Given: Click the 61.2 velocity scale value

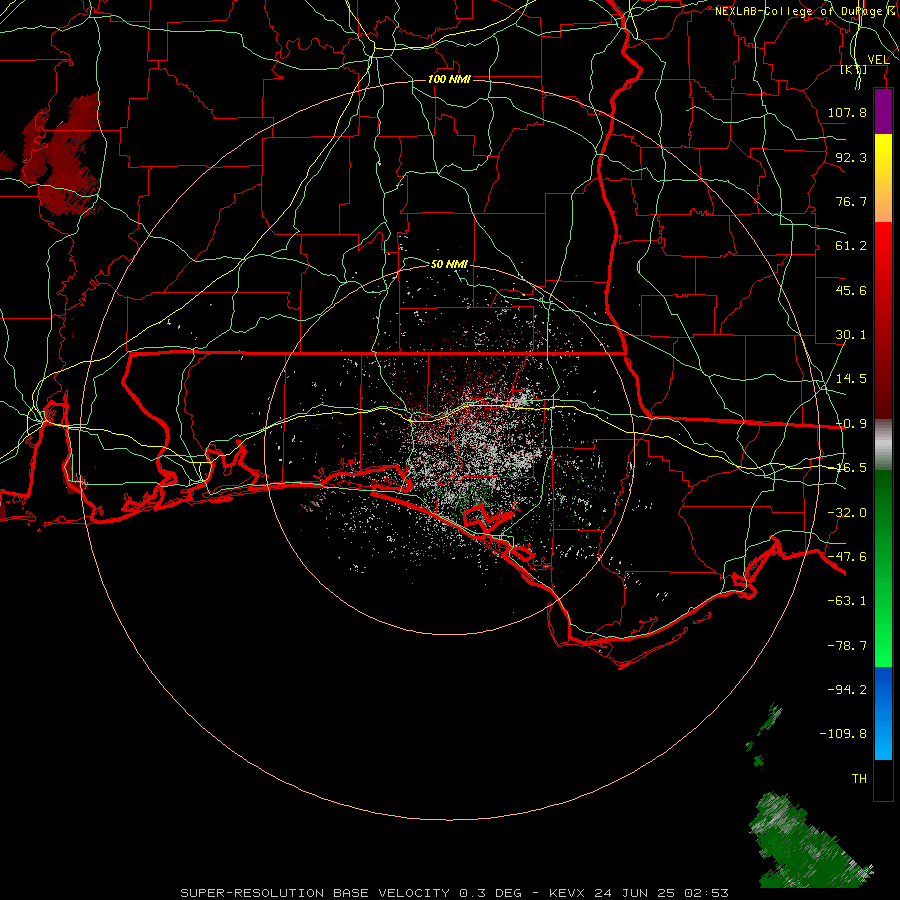Looking at the screenshot, I should (x=851, y=246).
